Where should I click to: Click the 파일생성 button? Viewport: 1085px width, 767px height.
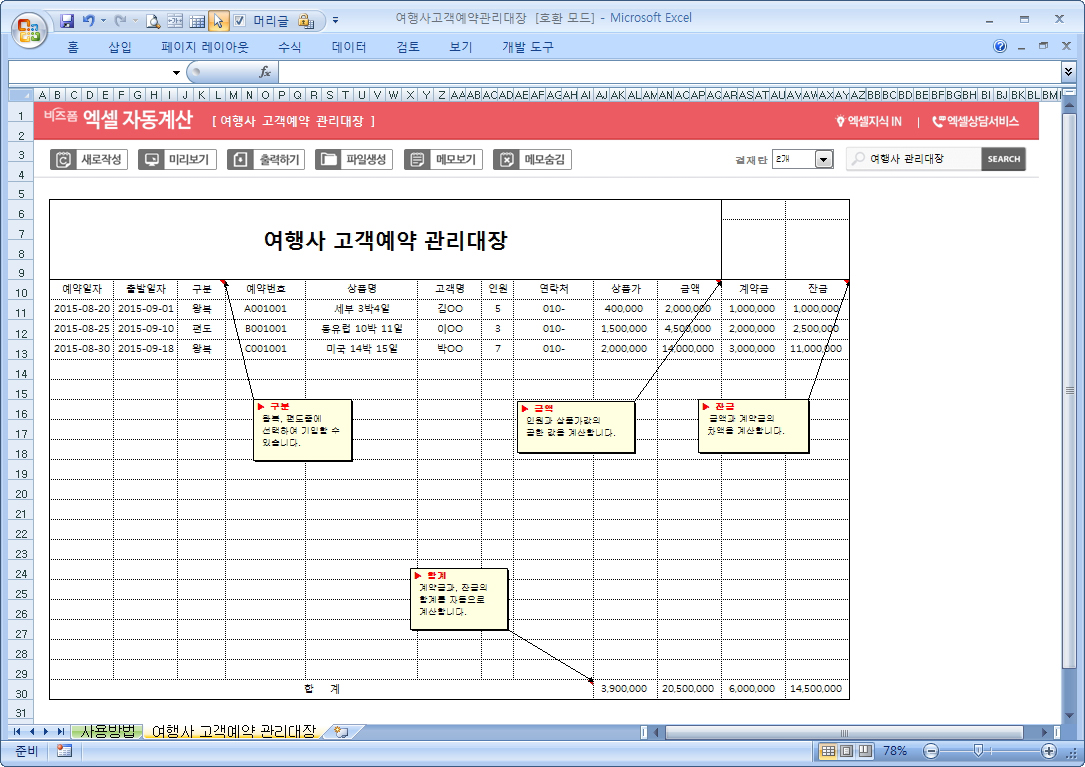[354, 159]
